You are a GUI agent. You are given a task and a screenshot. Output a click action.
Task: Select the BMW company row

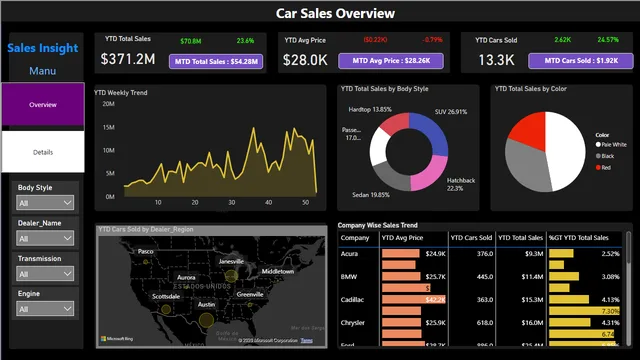pos(480,276)
